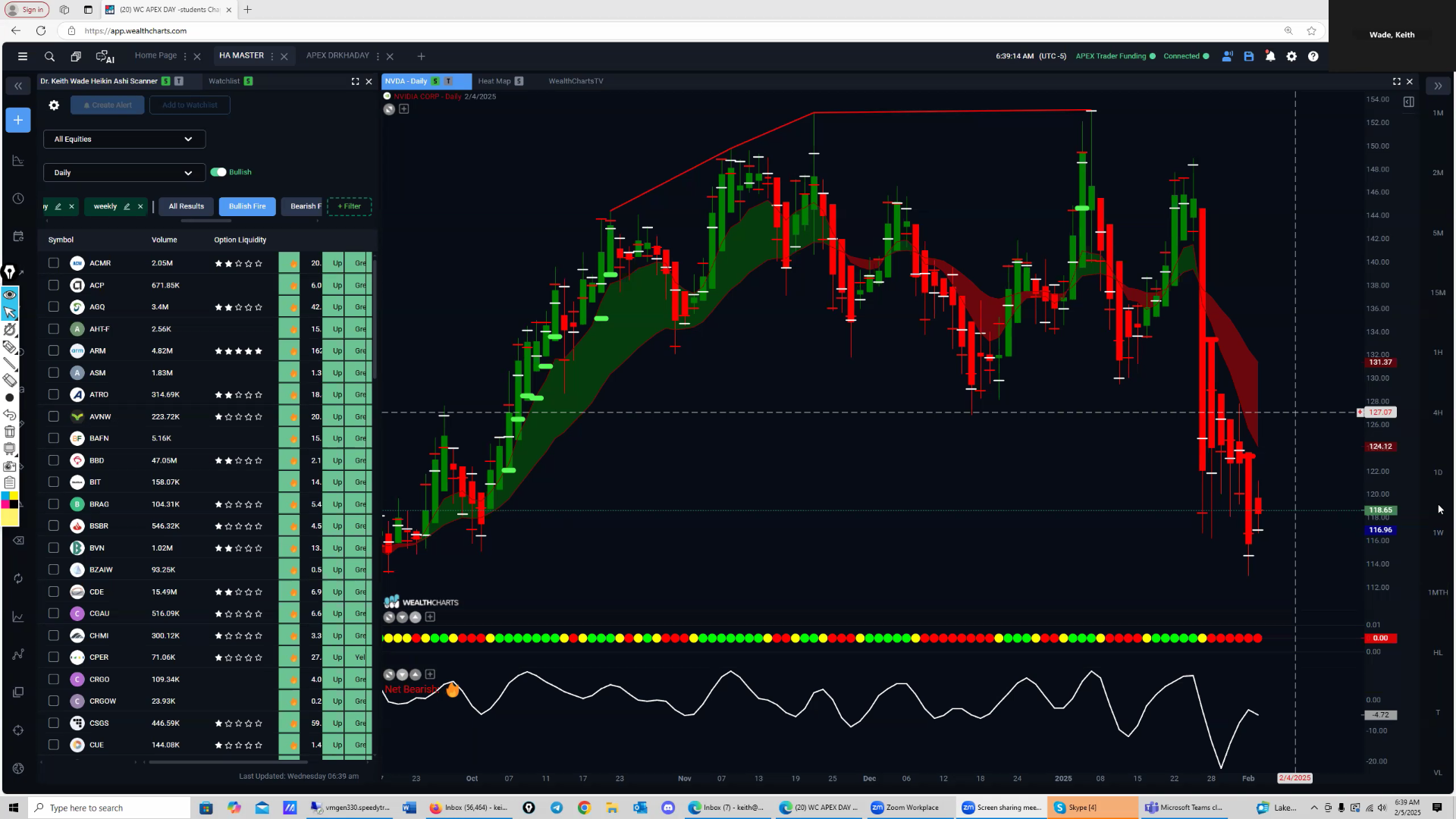
Task: Click the duplicate layout icon in top bar
Action: (76, 56)
